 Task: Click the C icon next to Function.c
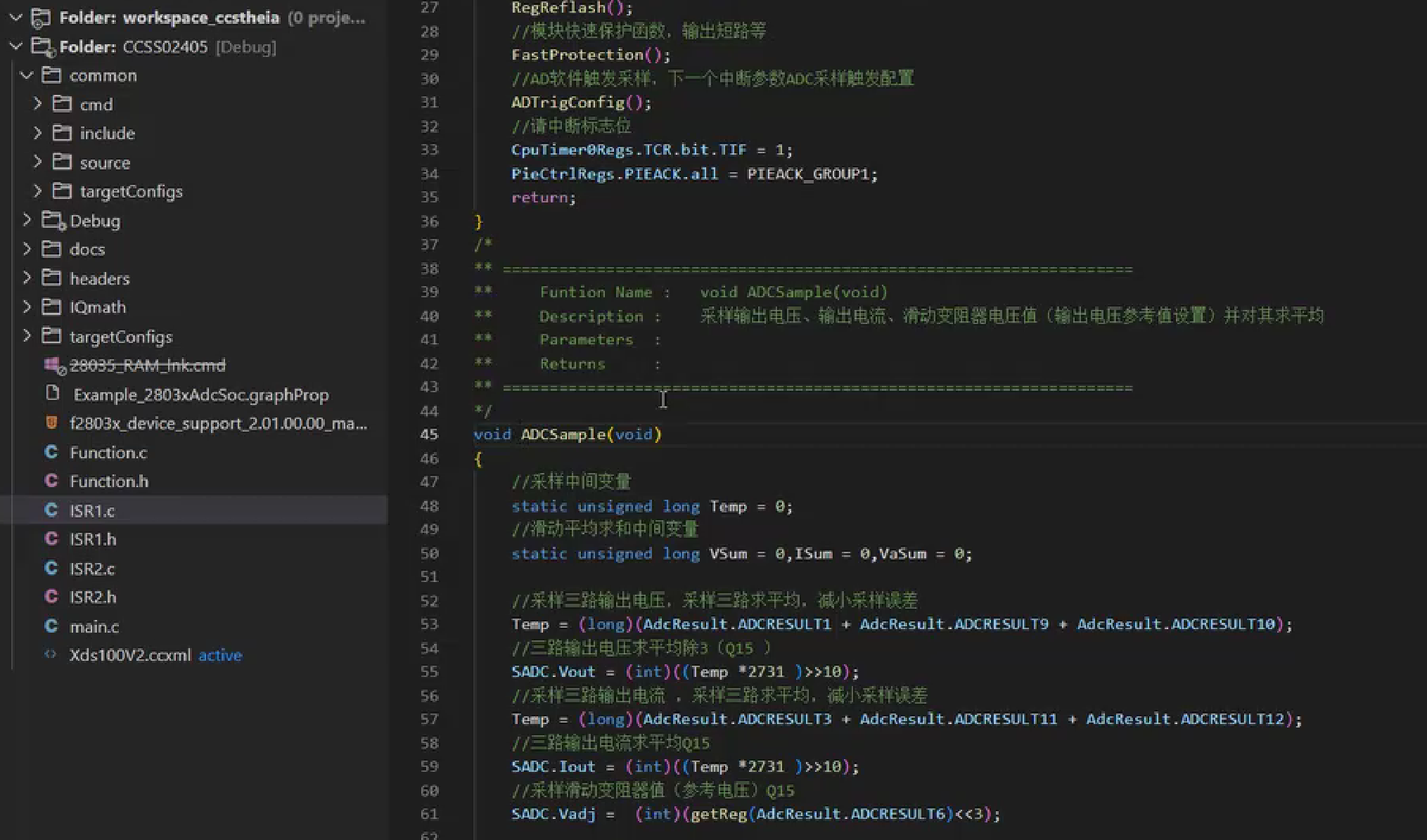click(x=51, y=452)
